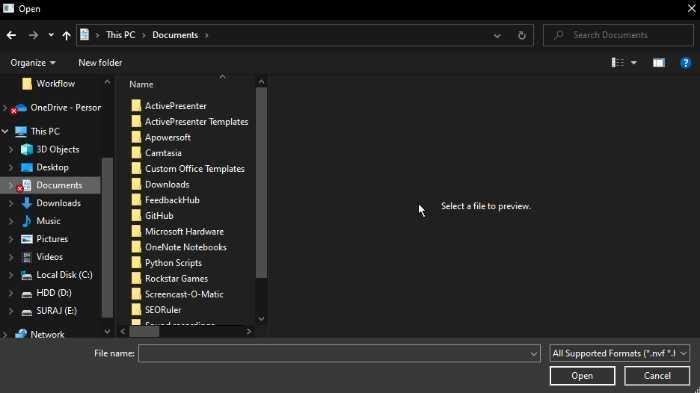Click the Search Documents field
The image size is (700, 393).
click(x=618, y=35)
